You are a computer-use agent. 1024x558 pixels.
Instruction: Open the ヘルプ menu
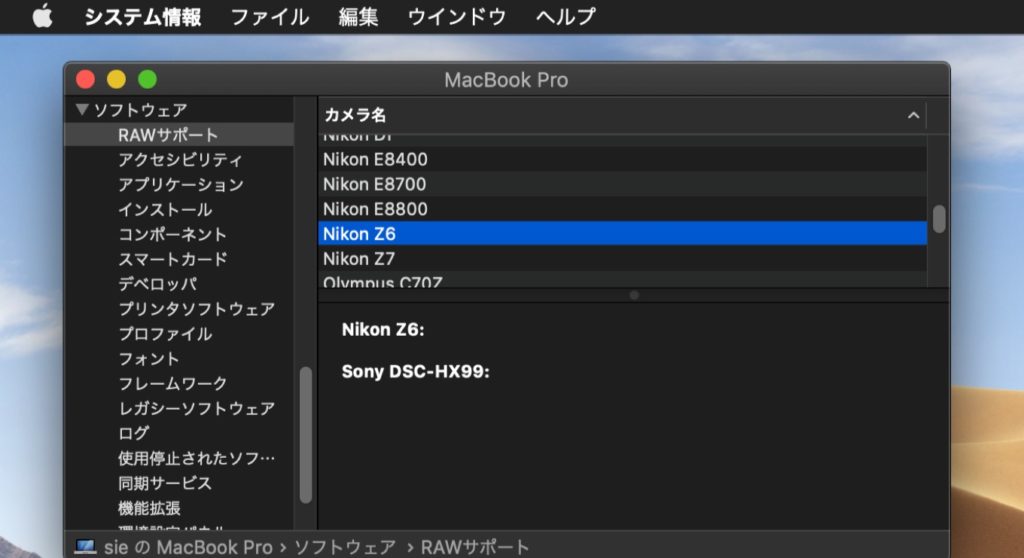566,16
